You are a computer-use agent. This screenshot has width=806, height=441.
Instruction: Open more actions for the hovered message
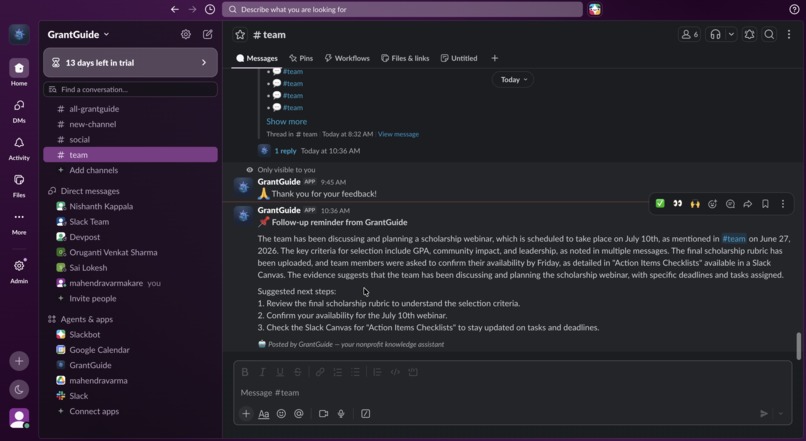point(783,204)
